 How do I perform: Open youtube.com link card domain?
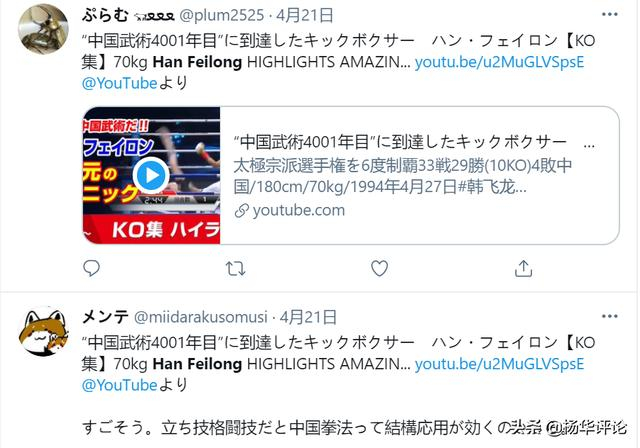pyautogui.click(x=298, y=211)
